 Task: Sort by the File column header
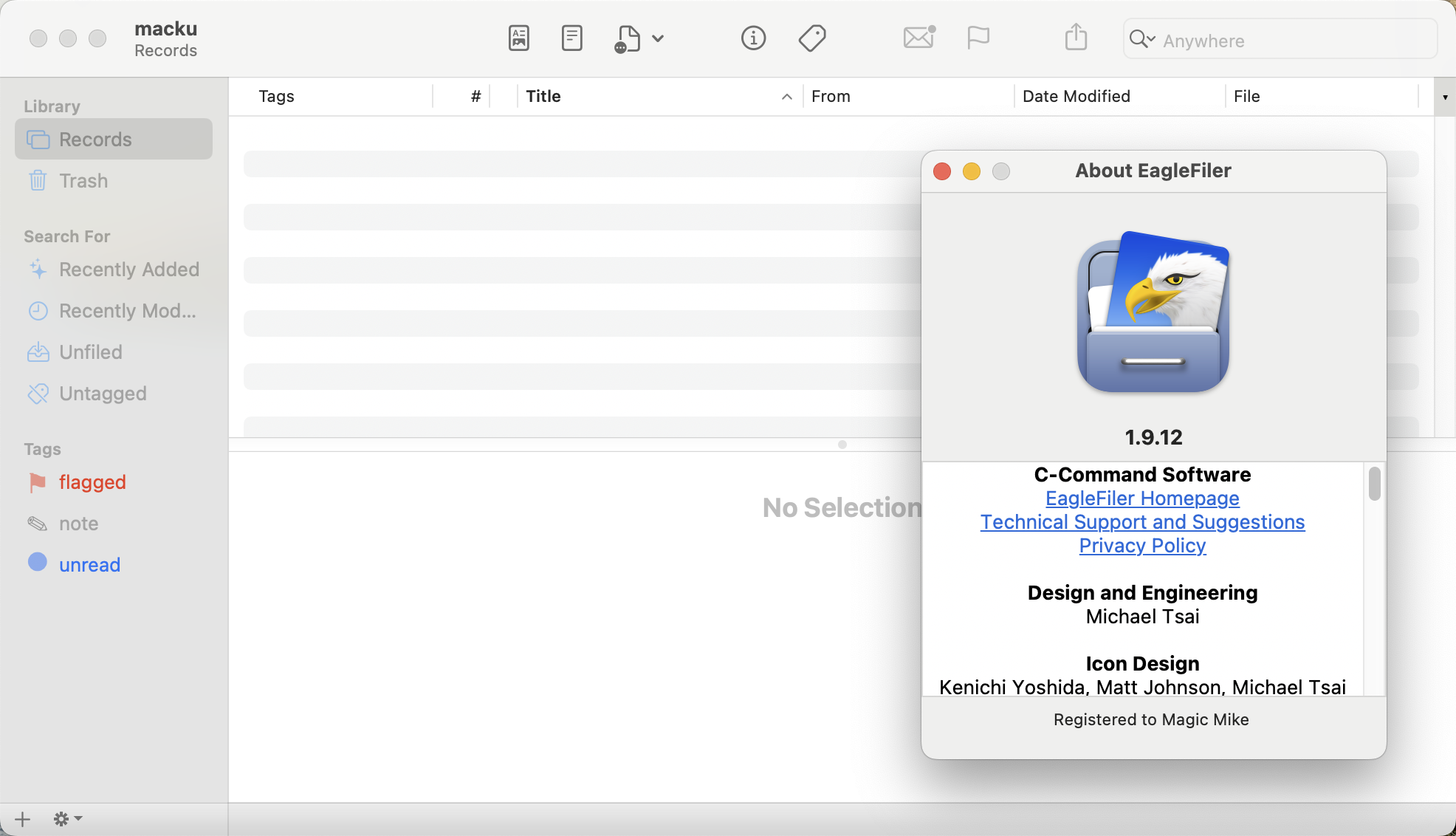[1322, 97]
